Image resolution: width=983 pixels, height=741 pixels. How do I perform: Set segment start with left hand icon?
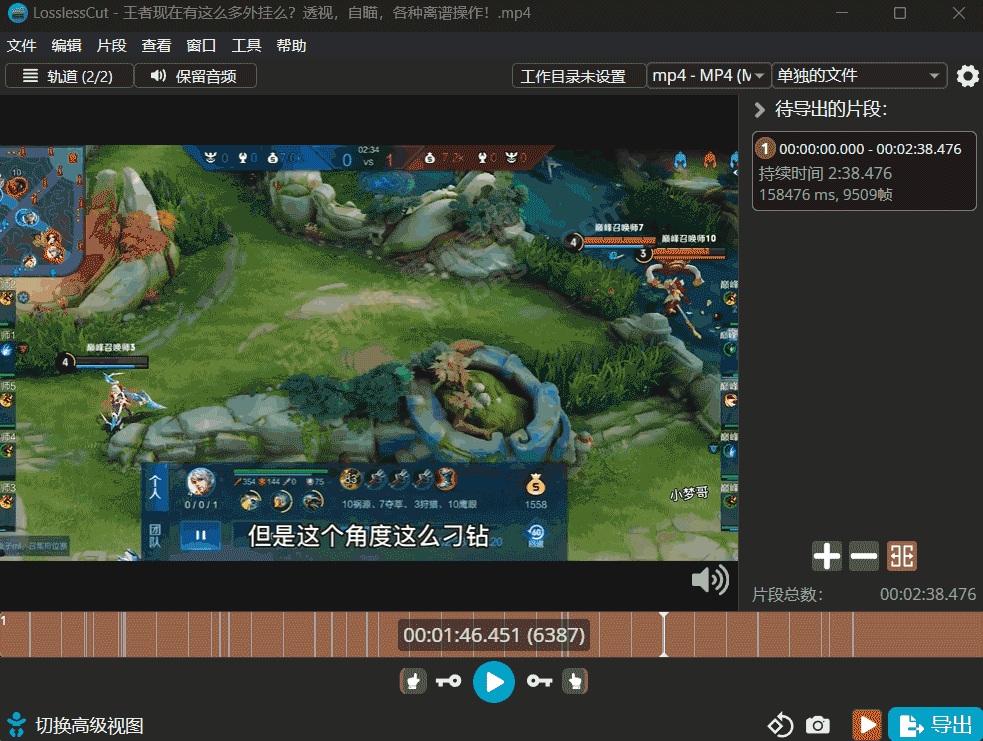point(413,681)
